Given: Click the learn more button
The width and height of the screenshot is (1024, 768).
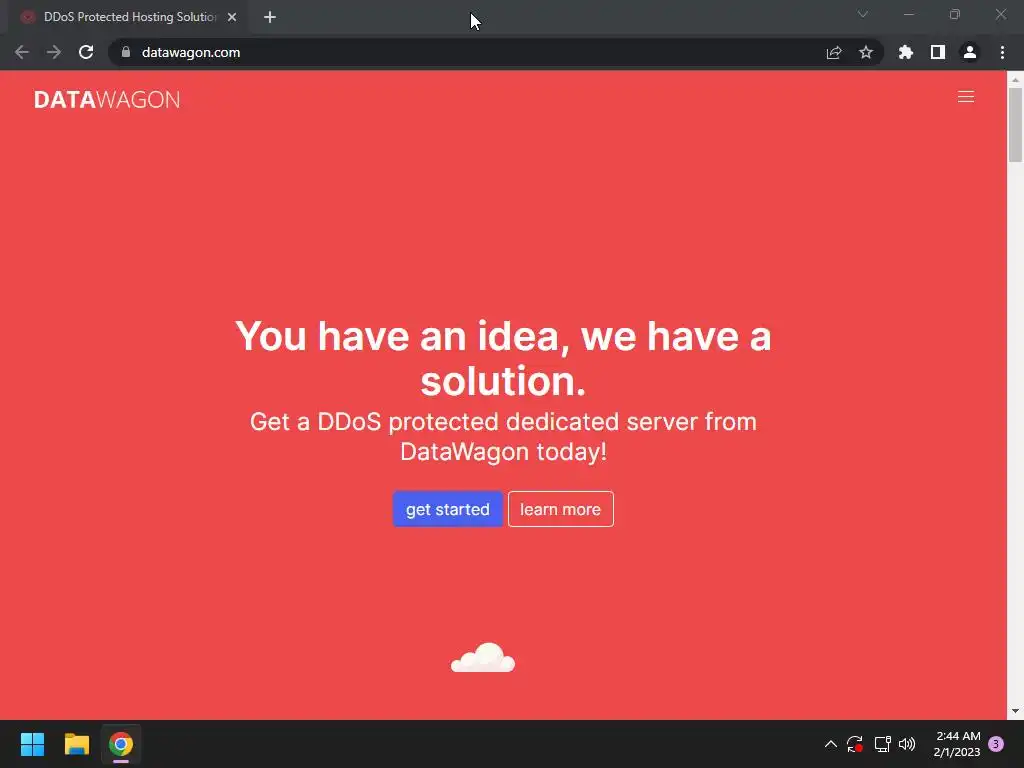Looking at the screenshot, I should [560, 509].
